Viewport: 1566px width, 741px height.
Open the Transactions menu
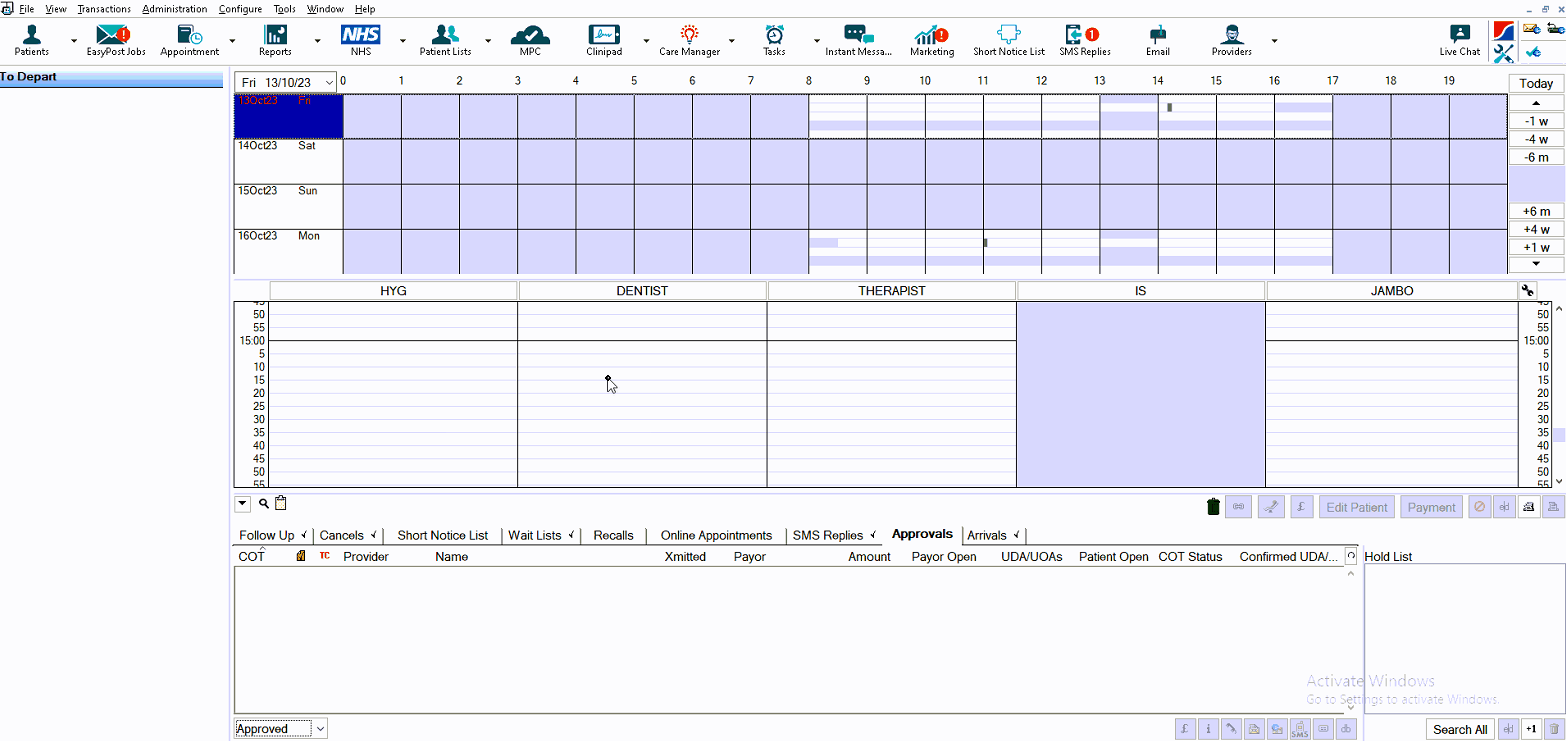coord(104,9)
